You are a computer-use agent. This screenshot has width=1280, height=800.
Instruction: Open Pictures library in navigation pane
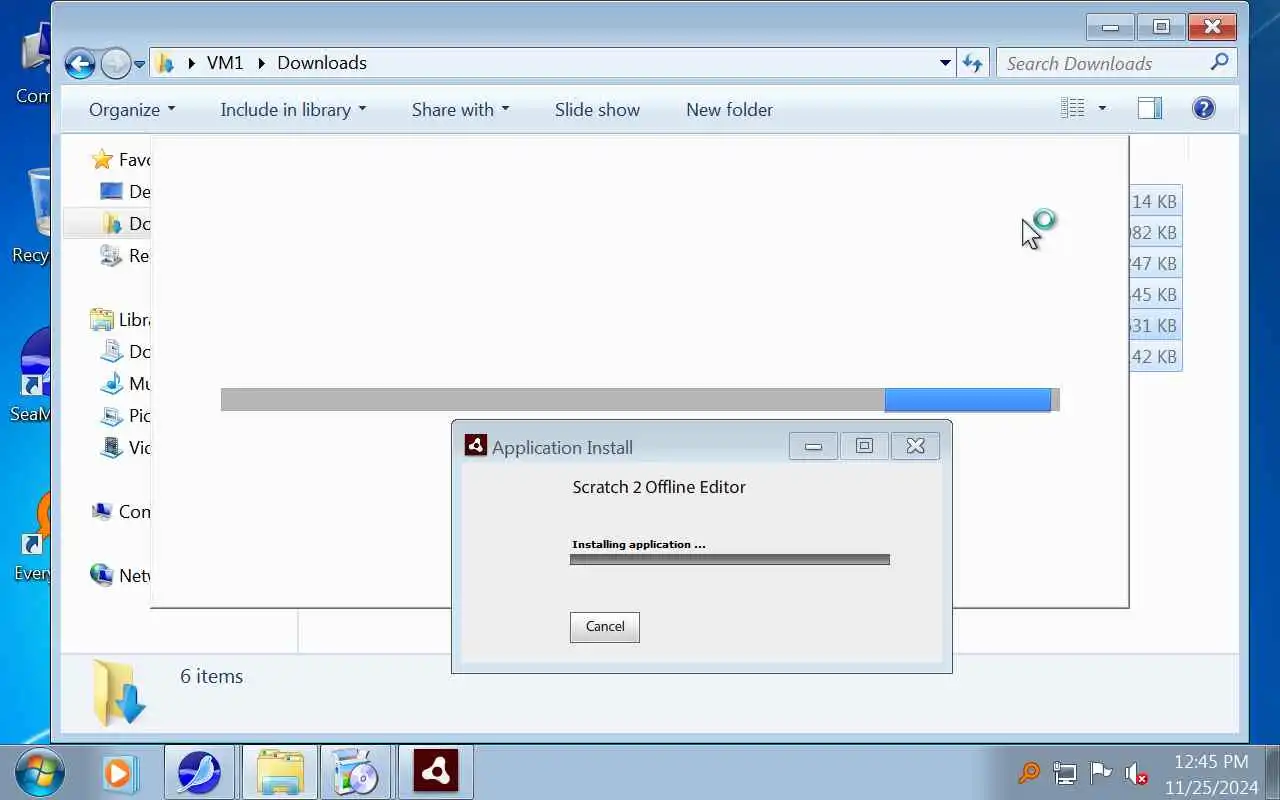pyautogui.click(x=125, y=416)
